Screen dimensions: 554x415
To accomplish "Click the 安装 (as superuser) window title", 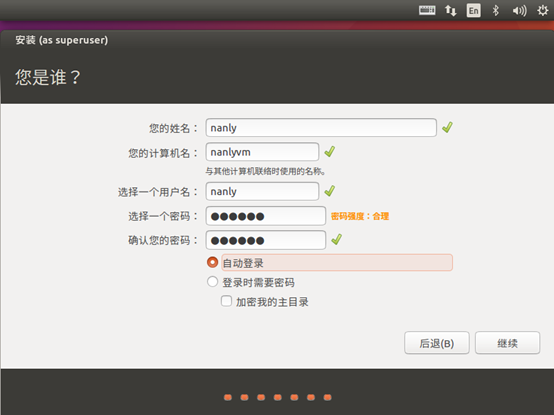I will (x=61, y=40).
